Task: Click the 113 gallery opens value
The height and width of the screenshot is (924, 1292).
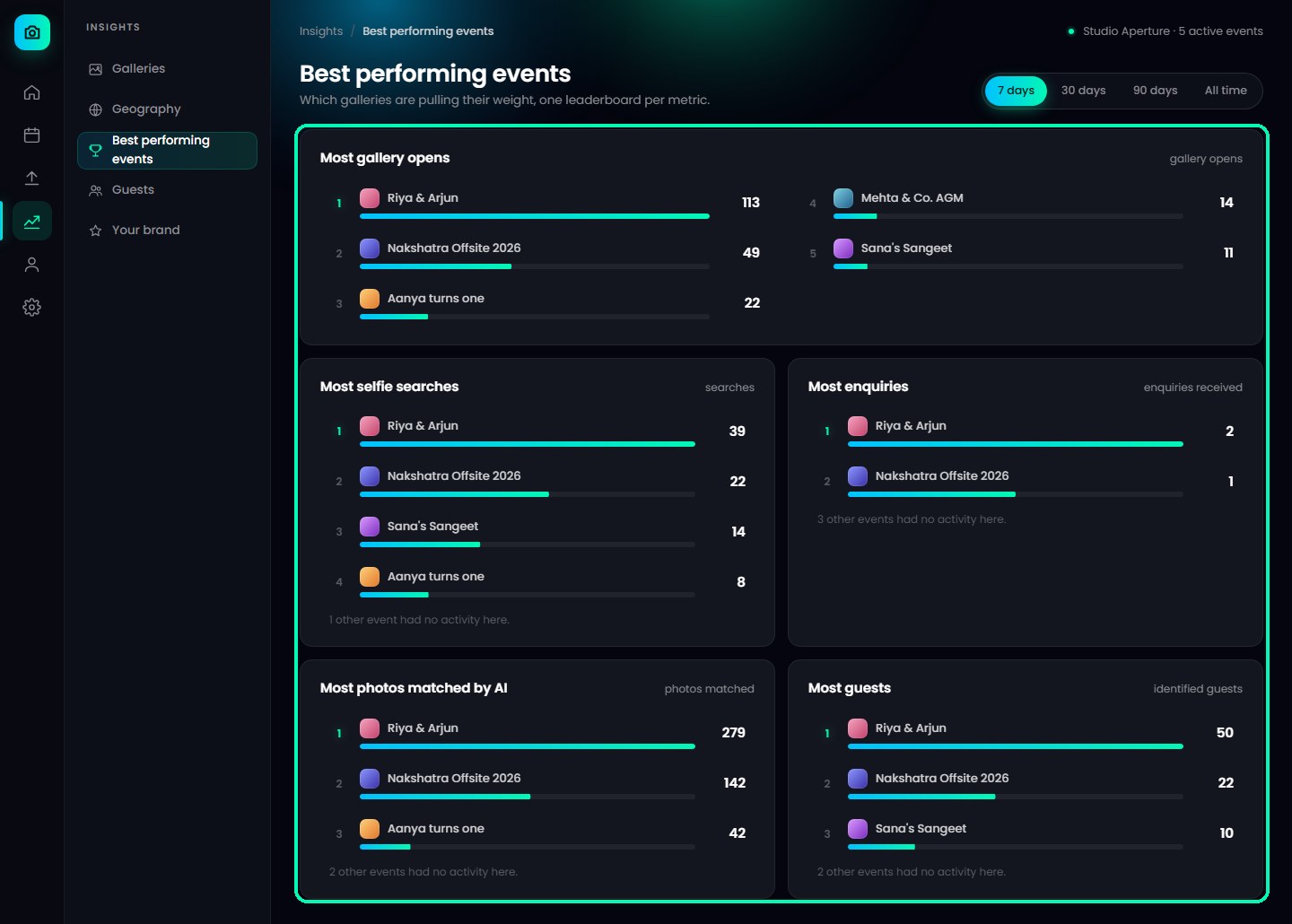Action: pos(751,203)
